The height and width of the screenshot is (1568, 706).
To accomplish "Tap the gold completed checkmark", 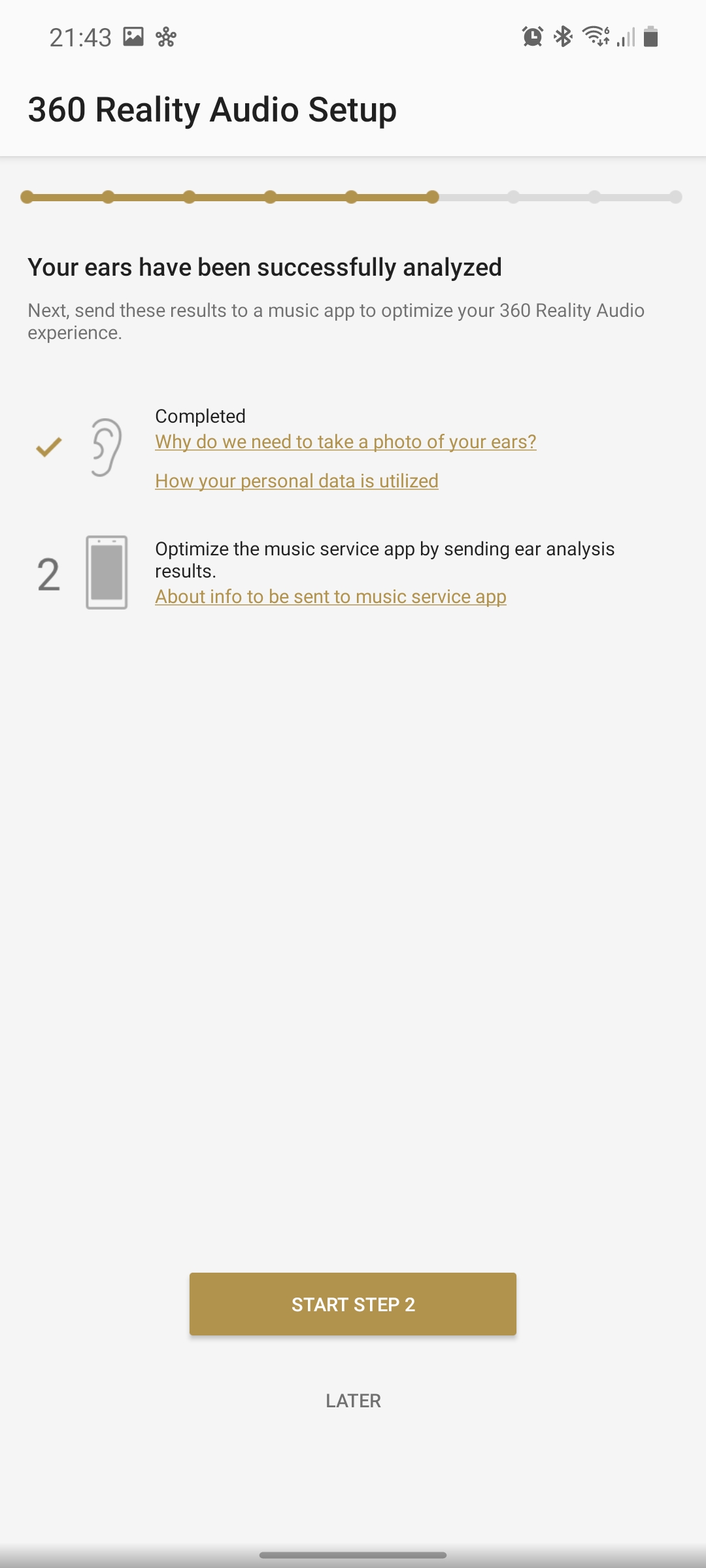I will click(x=49, y=448).
